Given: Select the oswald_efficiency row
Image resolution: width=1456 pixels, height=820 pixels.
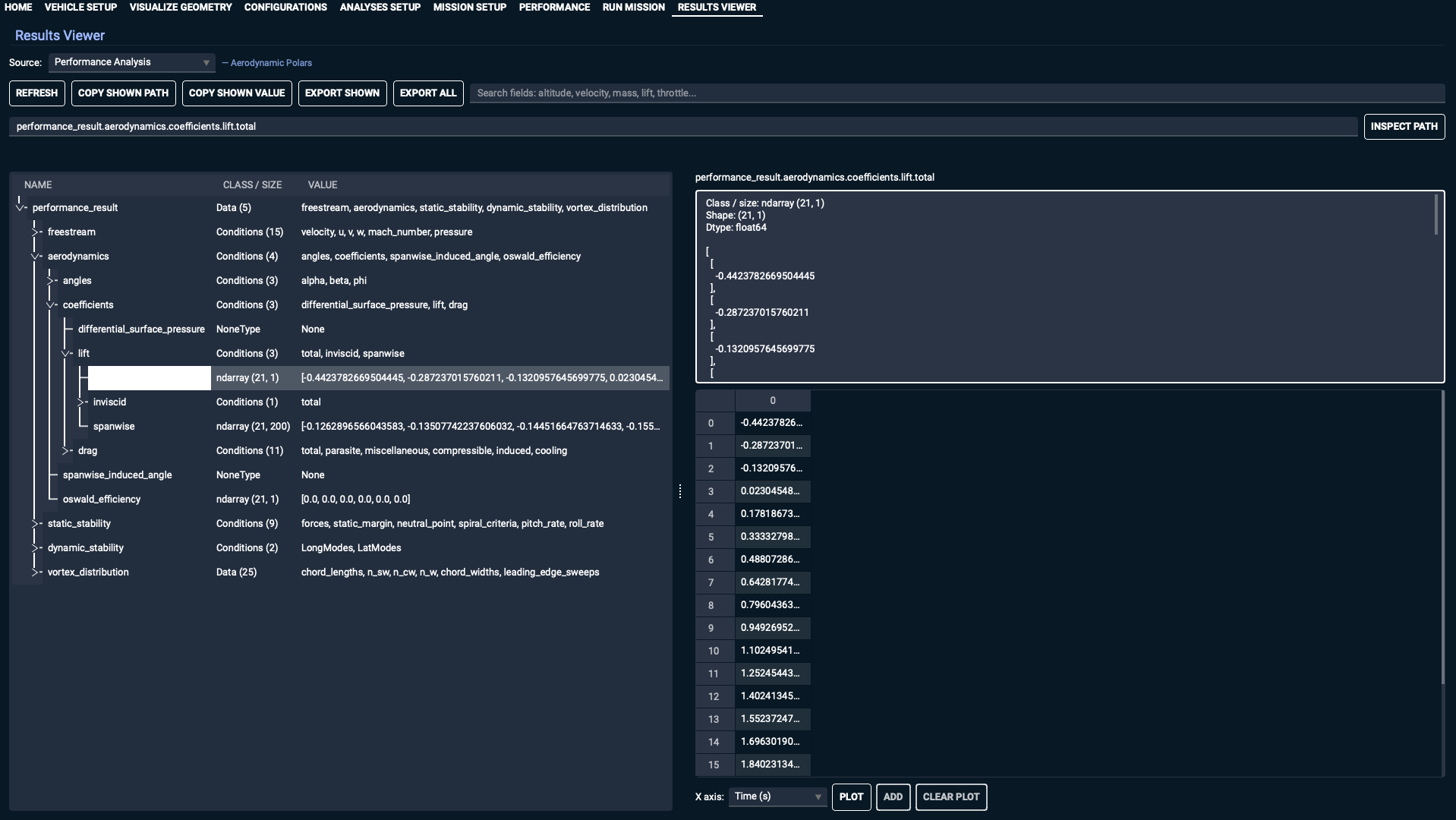Looking at the screenshot, I should (340, 499).
